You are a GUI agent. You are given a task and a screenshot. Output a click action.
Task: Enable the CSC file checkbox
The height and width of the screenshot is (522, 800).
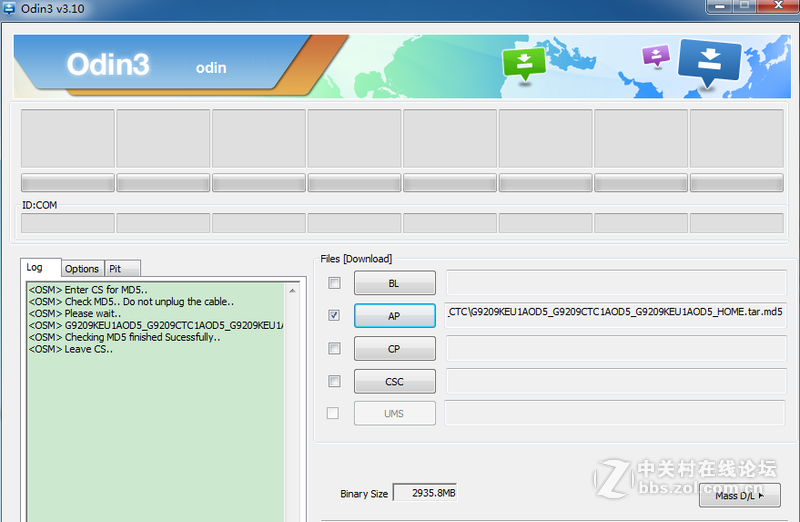click(x=334, y=381)
